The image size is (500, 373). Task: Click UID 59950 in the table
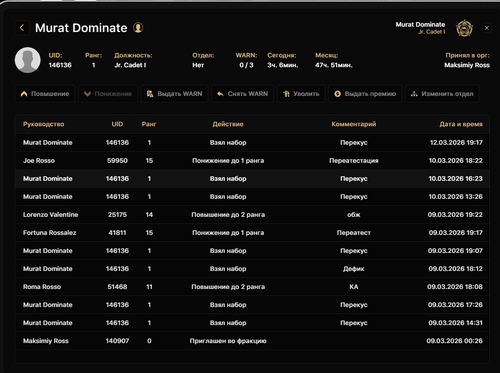pos(117,161)
